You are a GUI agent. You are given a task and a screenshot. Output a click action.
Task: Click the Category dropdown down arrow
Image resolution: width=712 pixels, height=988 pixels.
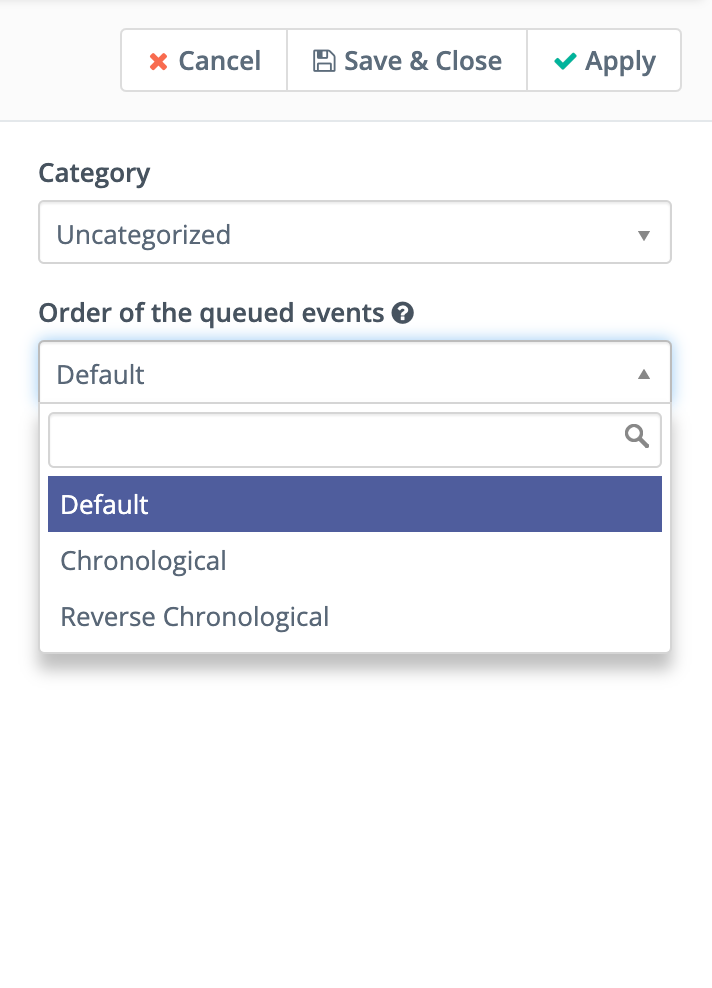coord(643,236)
